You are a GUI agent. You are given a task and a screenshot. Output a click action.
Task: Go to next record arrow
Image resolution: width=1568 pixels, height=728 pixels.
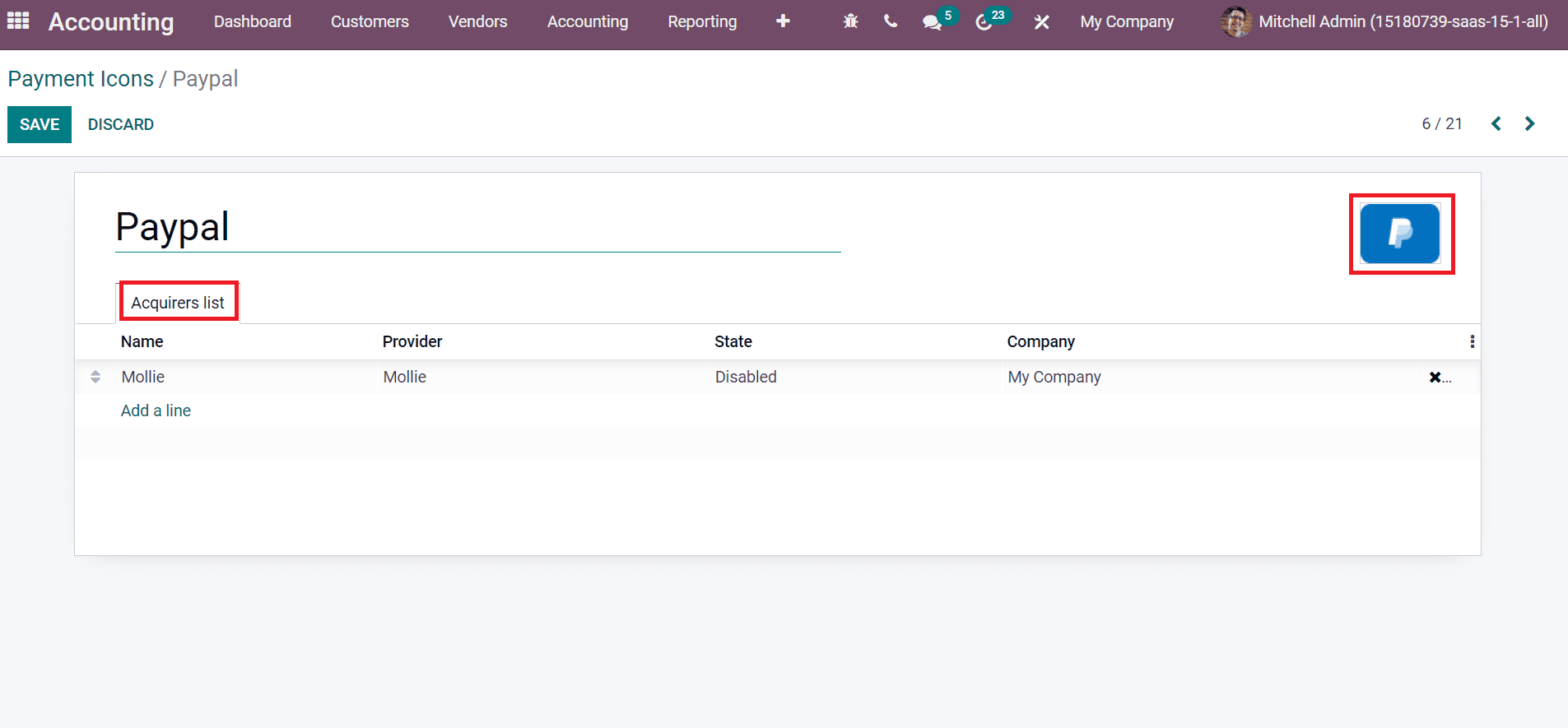tap(1529, 123)
